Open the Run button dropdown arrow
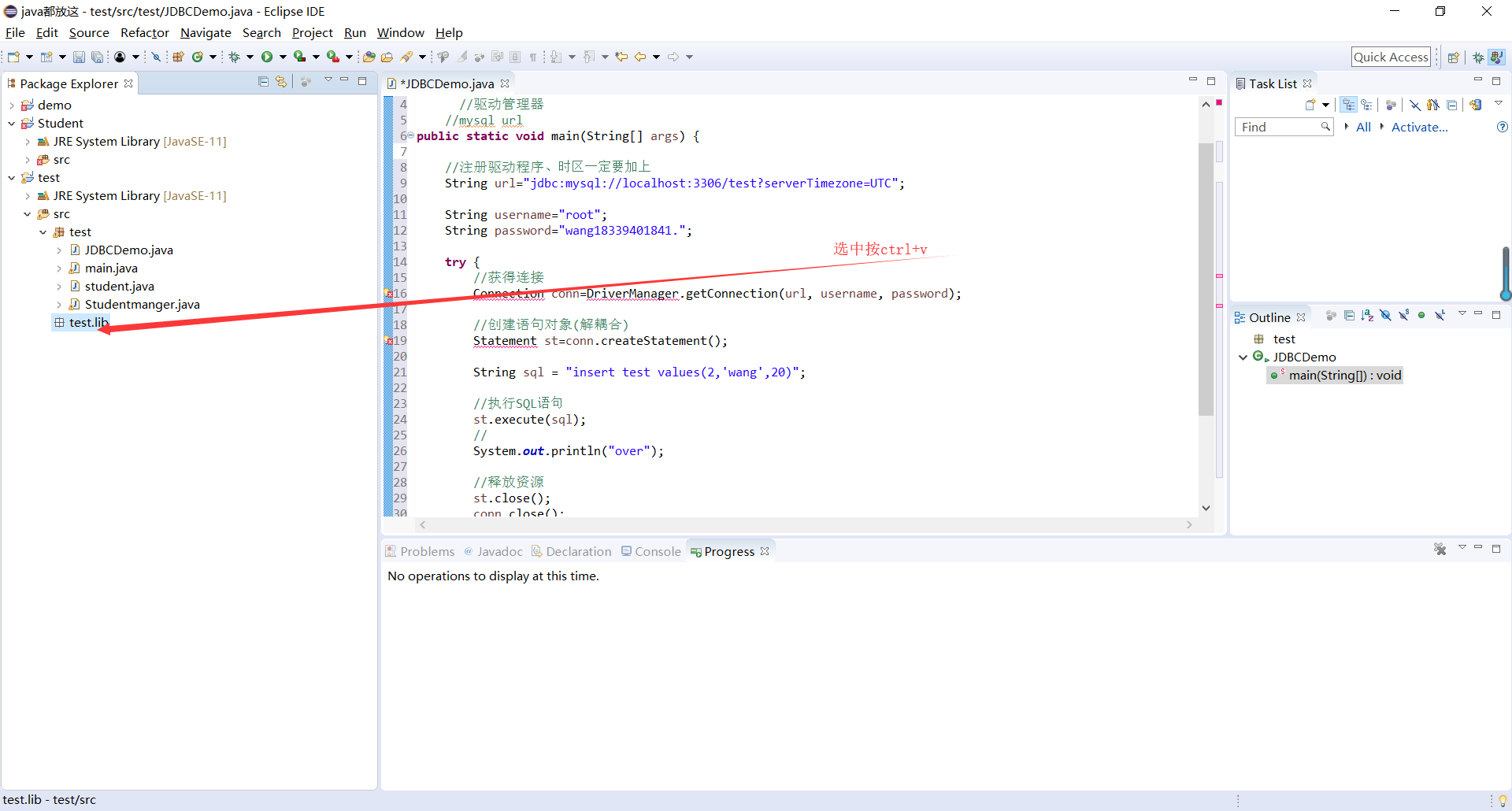 (x=283, y=57)
